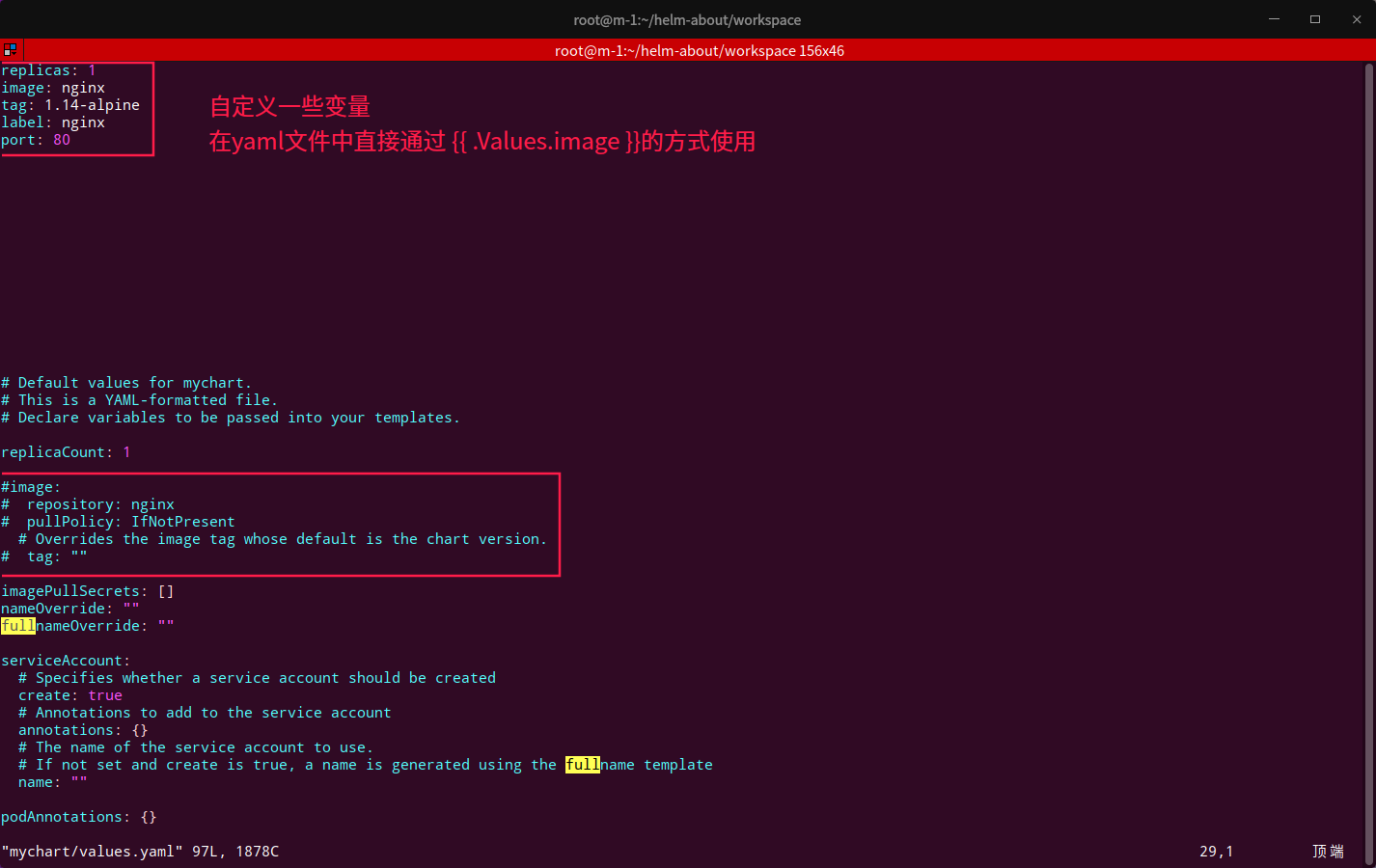Click the highlighted fullname inside the comment line
Screen dimensions: 1376x868
click(x=583, y=764)
